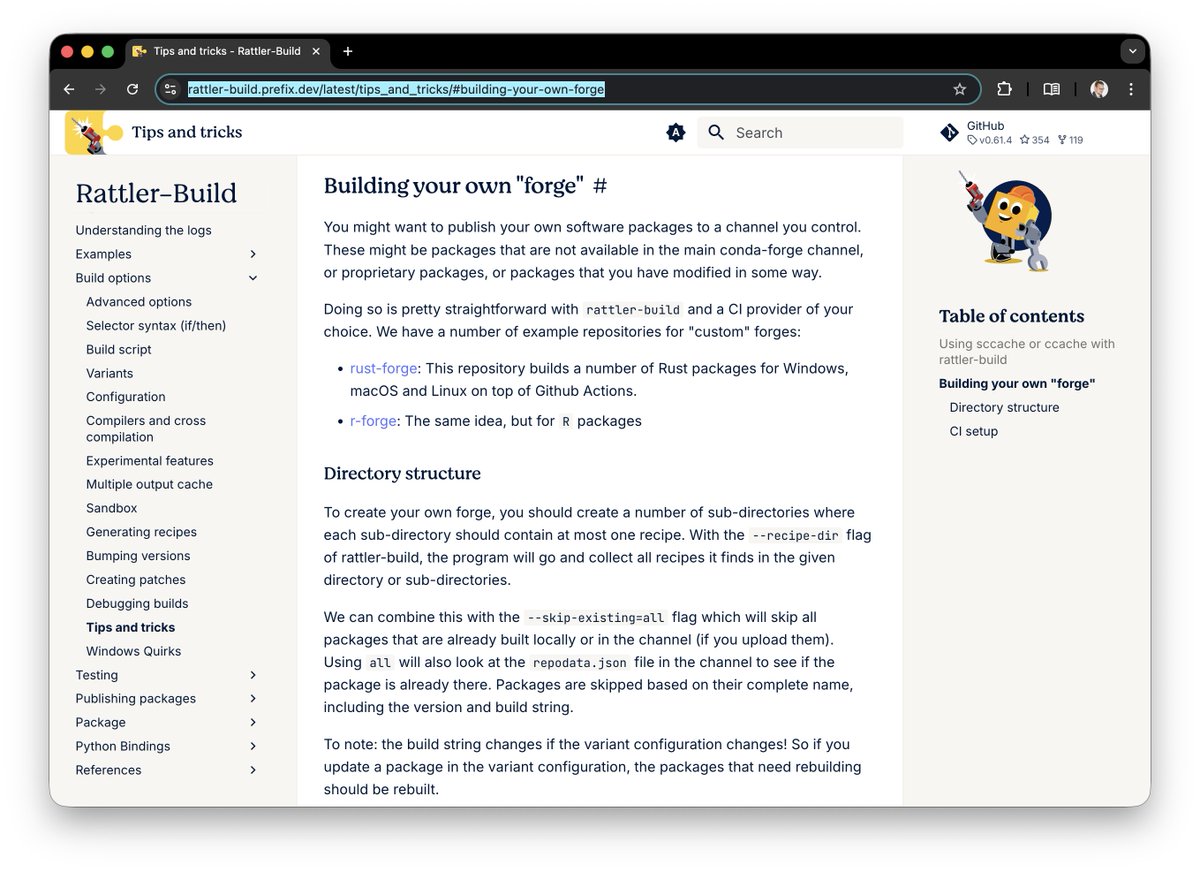Open tab search dropdown arrow
Viewport: 1200px width, 872px height.
coord(1131,51)
